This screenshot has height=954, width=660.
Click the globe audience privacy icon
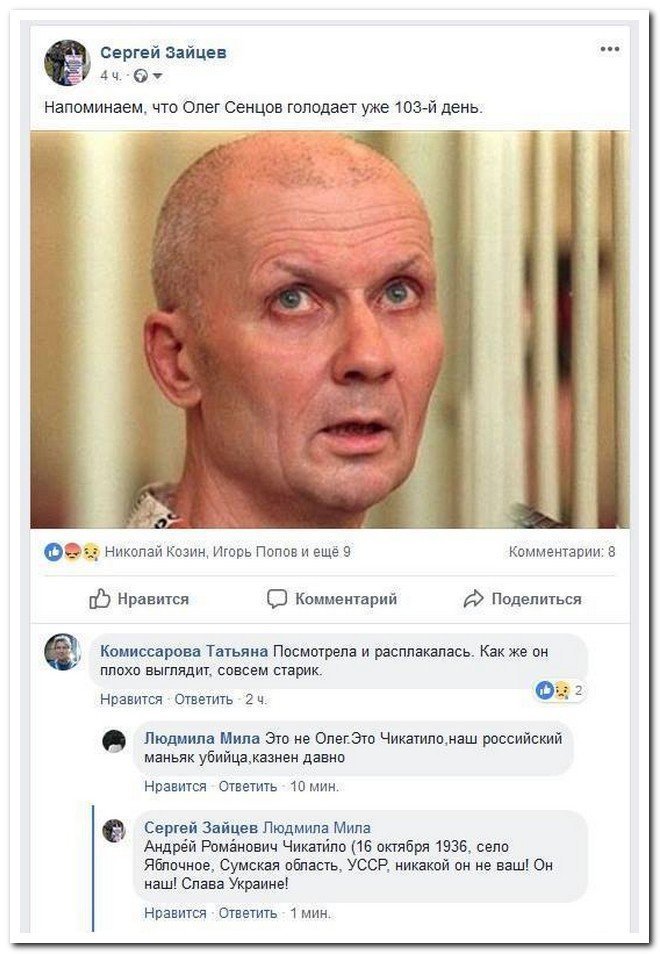141,76
